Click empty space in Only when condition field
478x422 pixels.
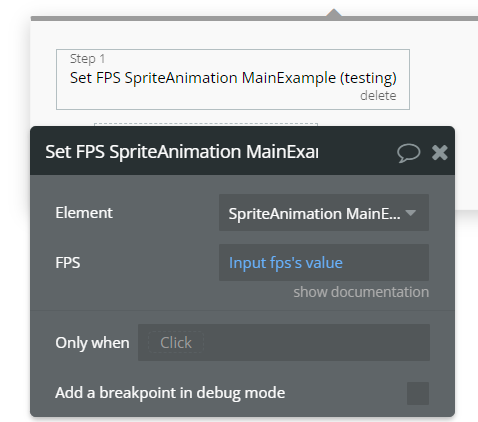317,342
